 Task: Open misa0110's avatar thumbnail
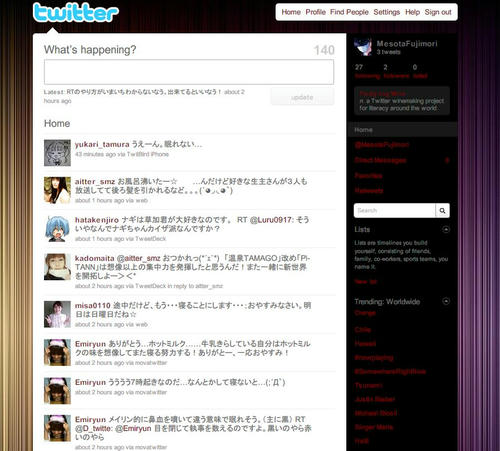click(x=57, y=314)
